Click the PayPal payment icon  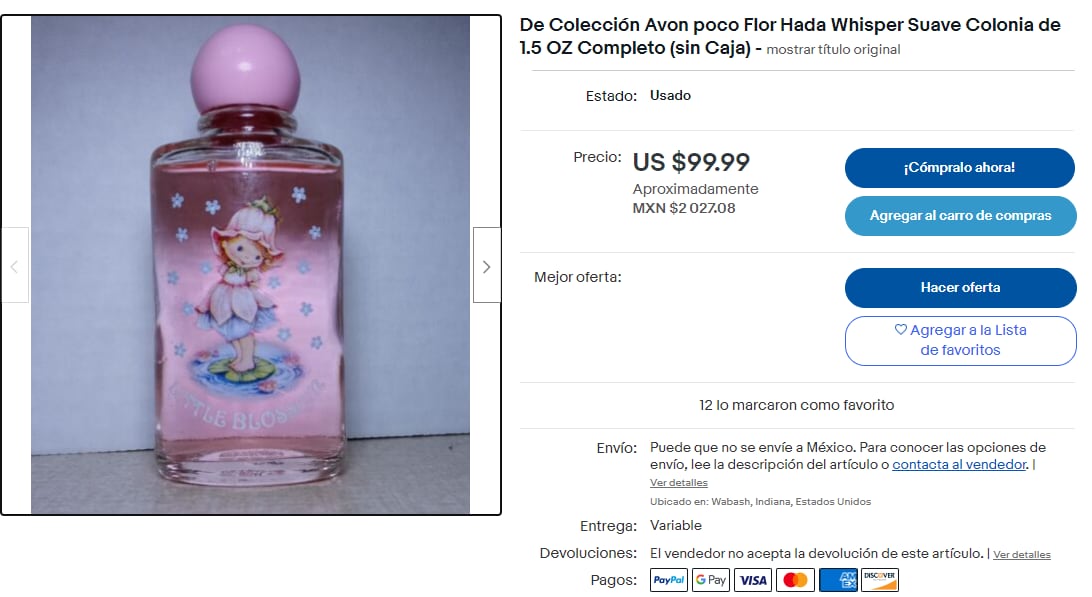coord(669,580)
